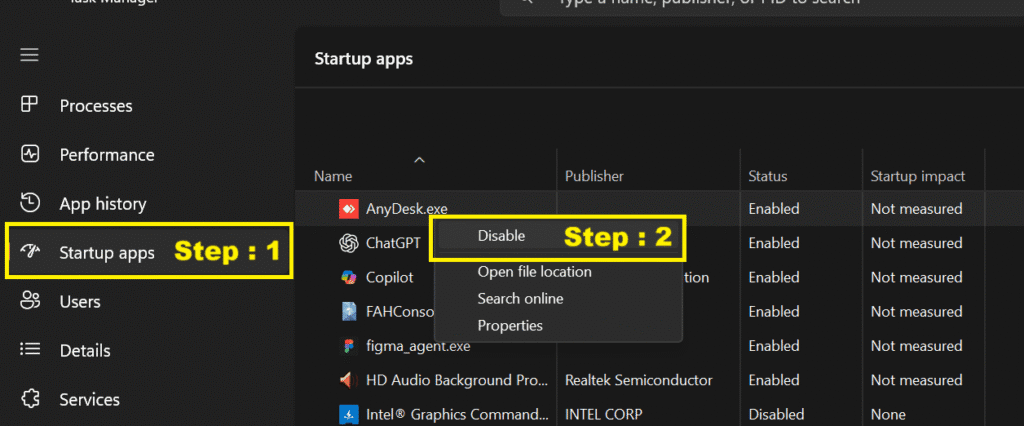The width and height of the screenshot is (1024, 426).
Task: Click the Services puzzle icon
Action: pos(30,399)
